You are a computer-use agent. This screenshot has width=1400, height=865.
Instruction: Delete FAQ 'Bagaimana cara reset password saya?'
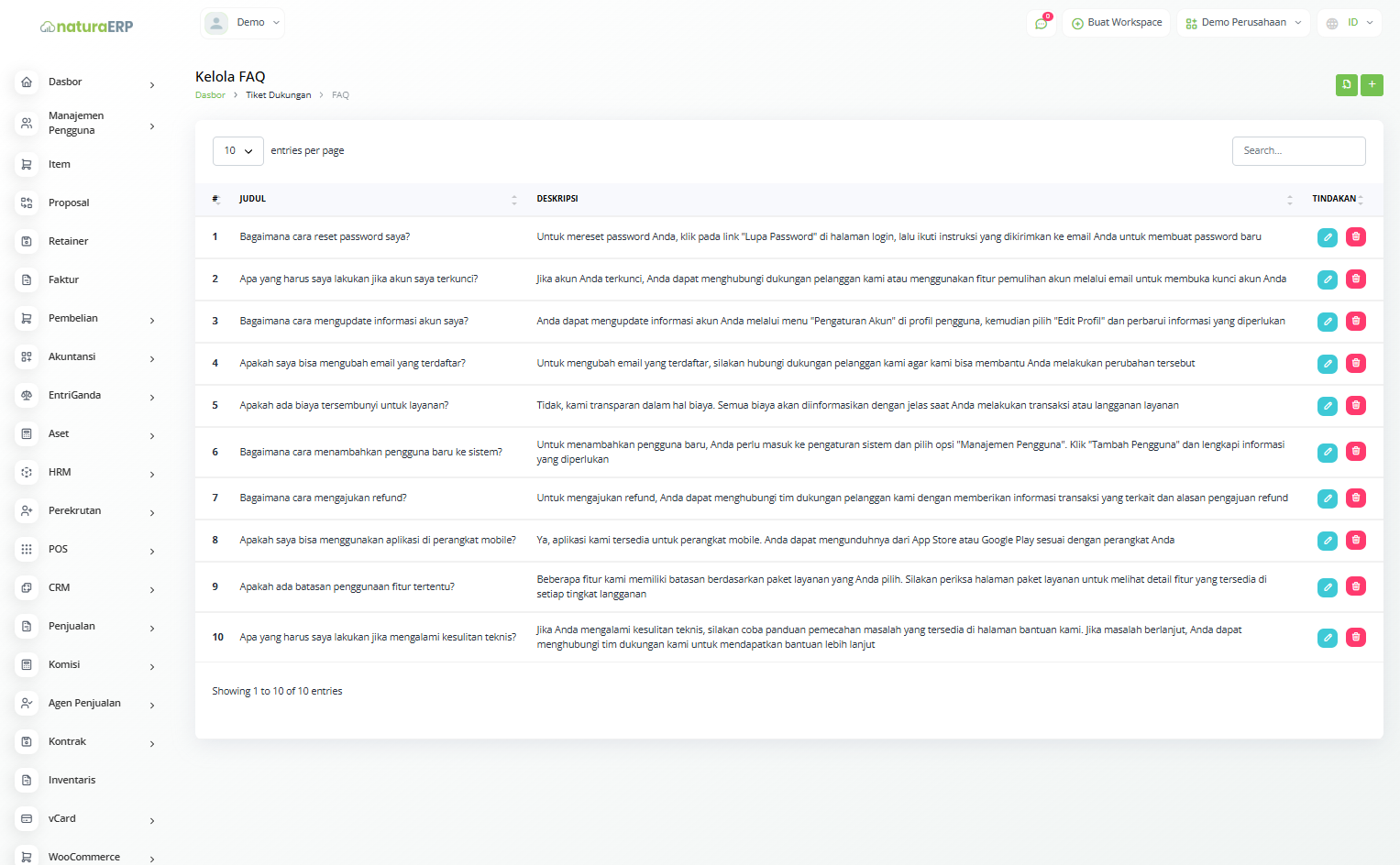(x=1356, y=237)
